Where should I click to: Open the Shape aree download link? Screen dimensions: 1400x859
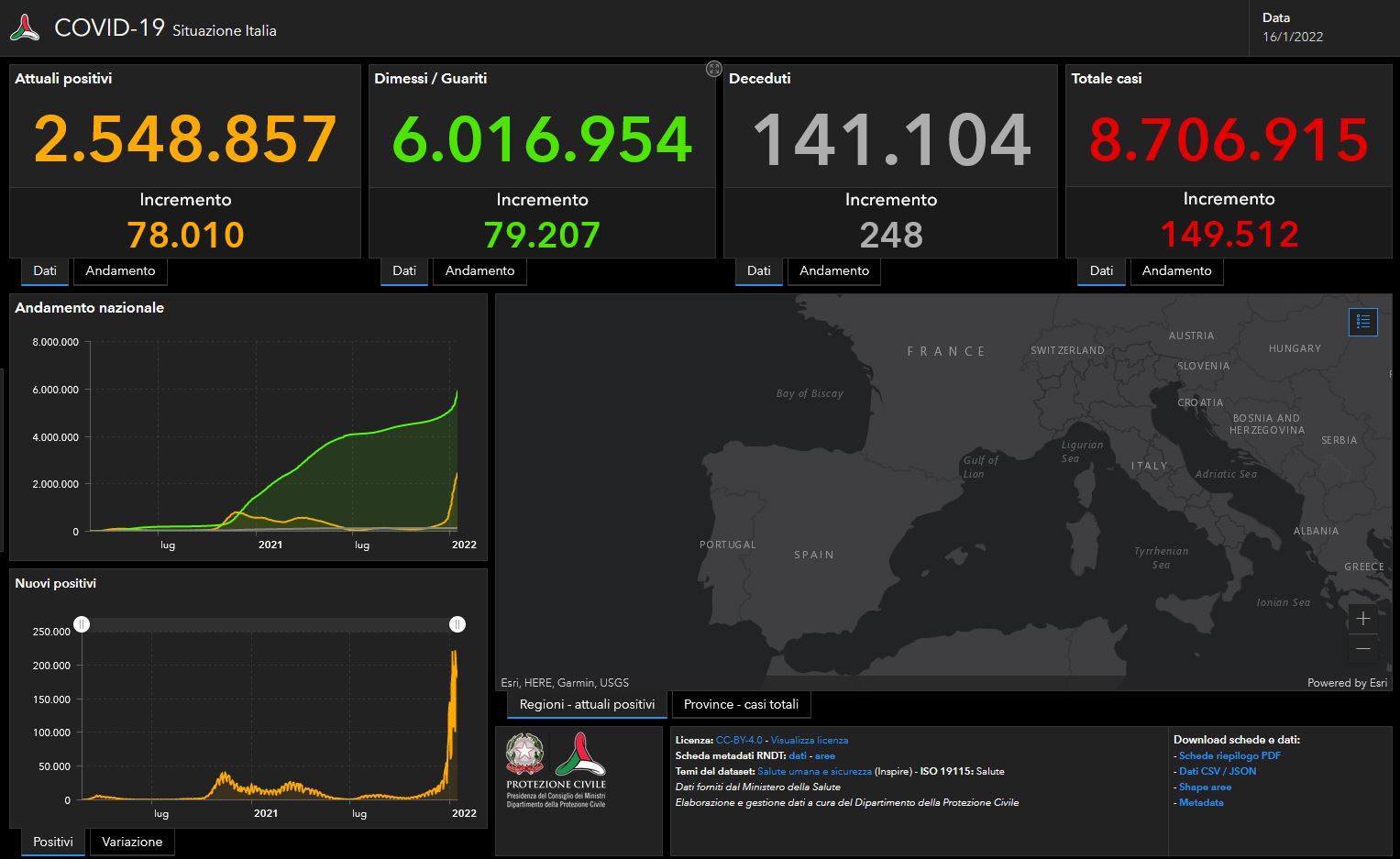click(x=1205, y=787)
